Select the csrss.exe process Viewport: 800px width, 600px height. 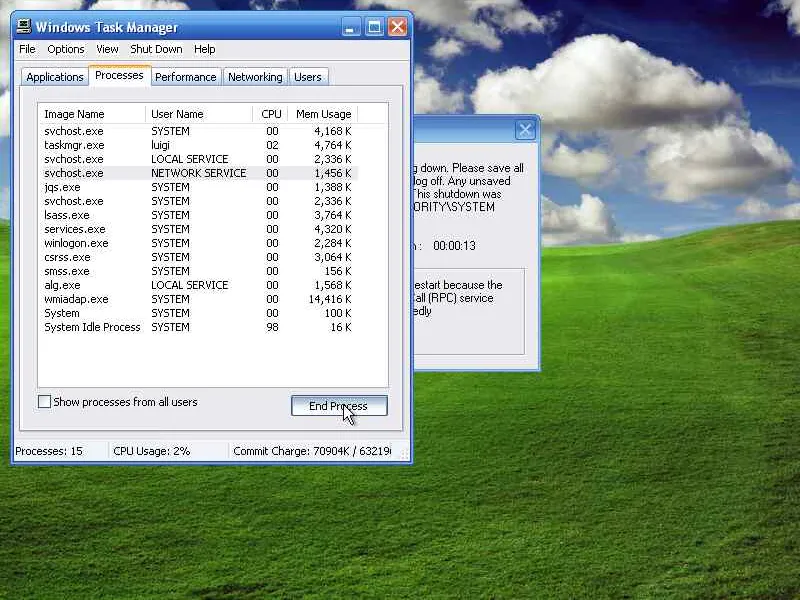pyautogui.click(x=198, y=257)
